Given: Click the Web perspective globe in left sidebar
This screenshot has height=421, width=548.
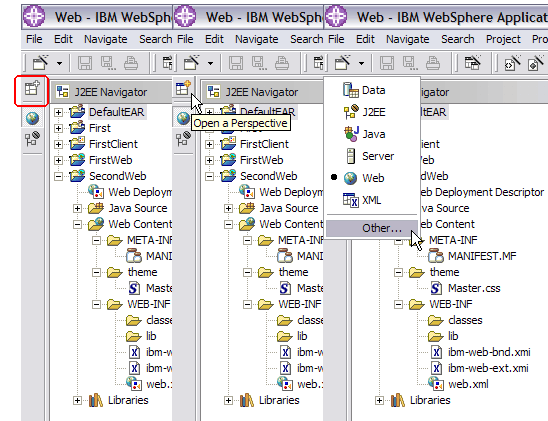Looking at the screenshot, I should 32,118.
